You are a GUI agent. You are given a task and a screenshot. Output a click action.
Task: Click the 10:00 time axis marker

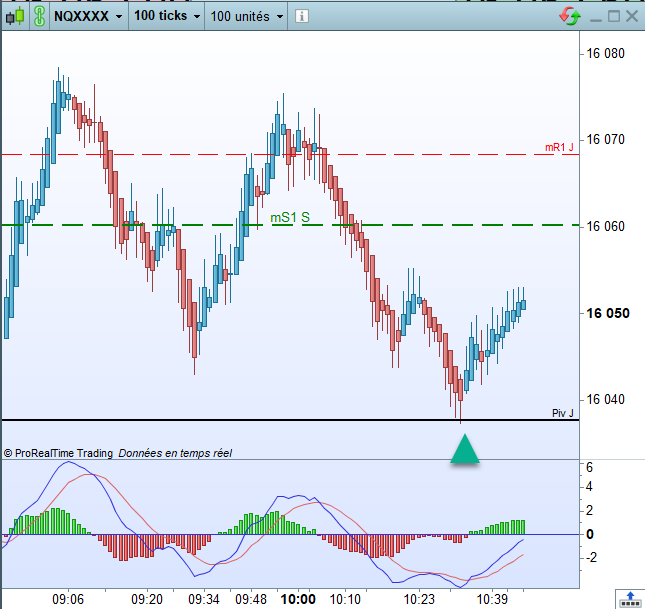[298, 599]
